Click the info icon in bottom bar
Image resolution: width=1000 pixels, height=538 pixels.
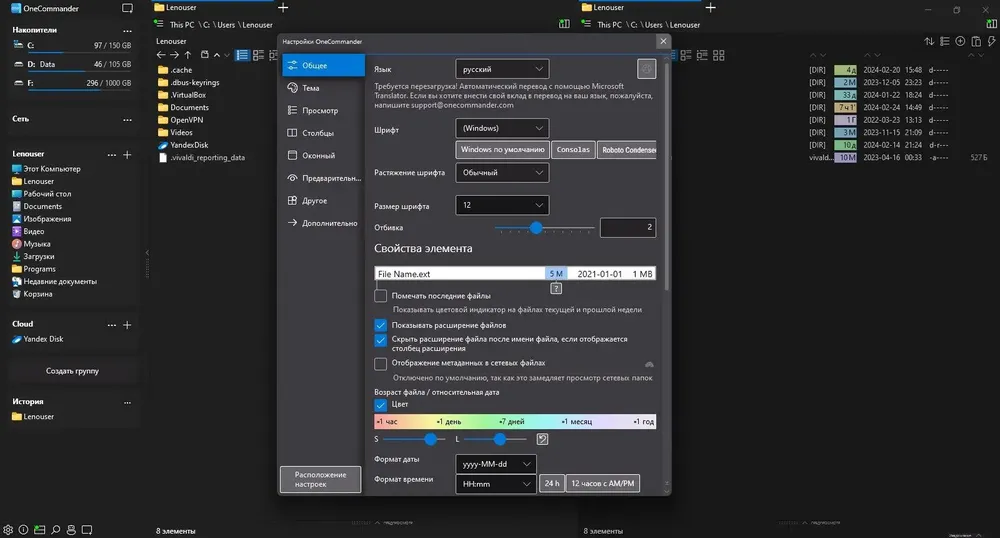24,530
